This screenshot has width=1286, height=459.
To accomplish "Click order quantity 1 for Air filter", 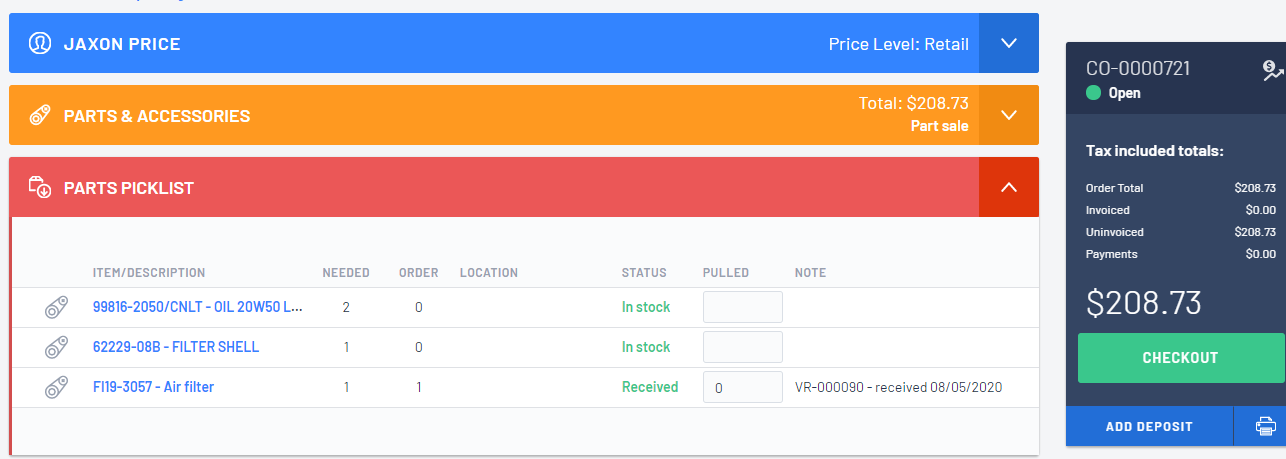I will pos(419,387).
